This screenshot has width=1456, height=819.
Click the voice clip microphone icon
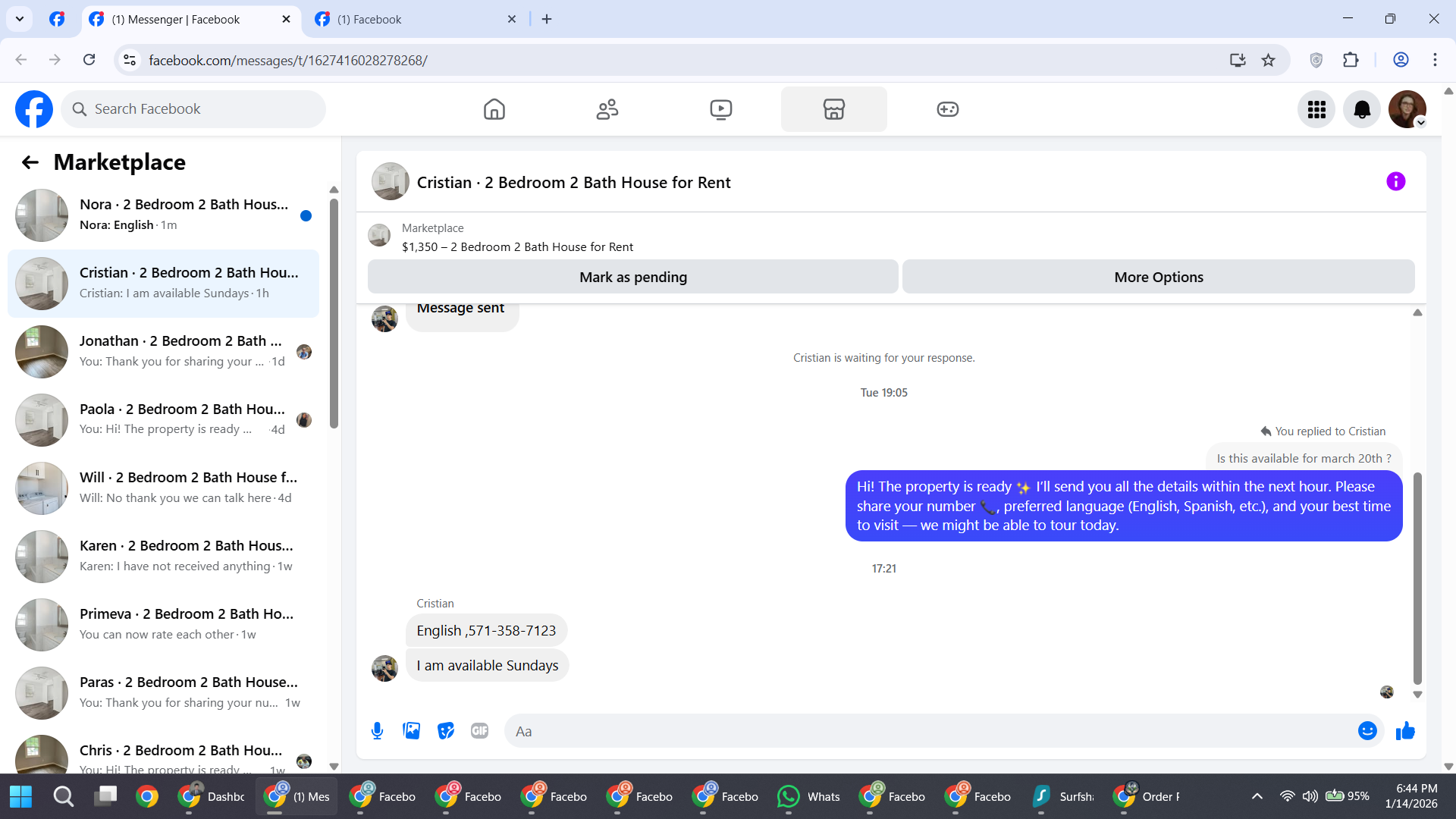tap(377, 731)
